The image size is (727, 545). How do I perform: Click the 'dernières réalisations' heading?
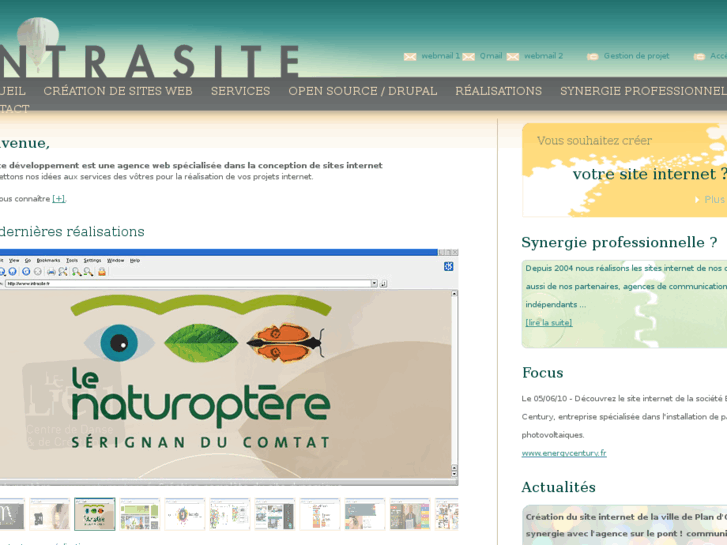(x=72, y=231)
